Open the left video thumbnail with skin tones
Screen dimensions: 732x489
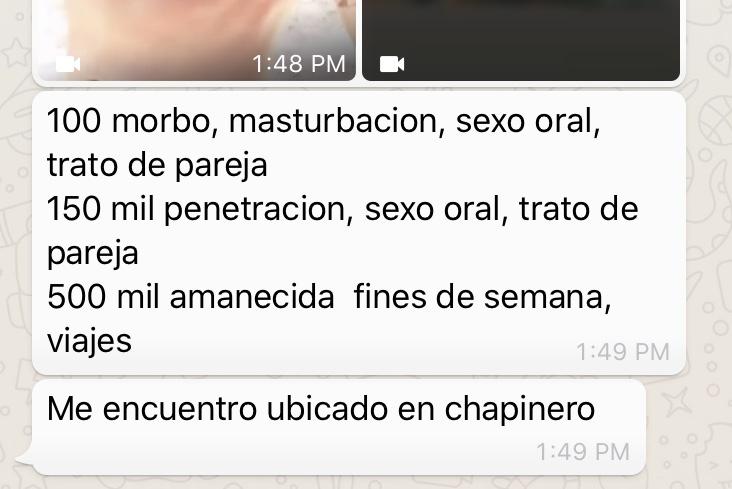(x=196, y=40)
